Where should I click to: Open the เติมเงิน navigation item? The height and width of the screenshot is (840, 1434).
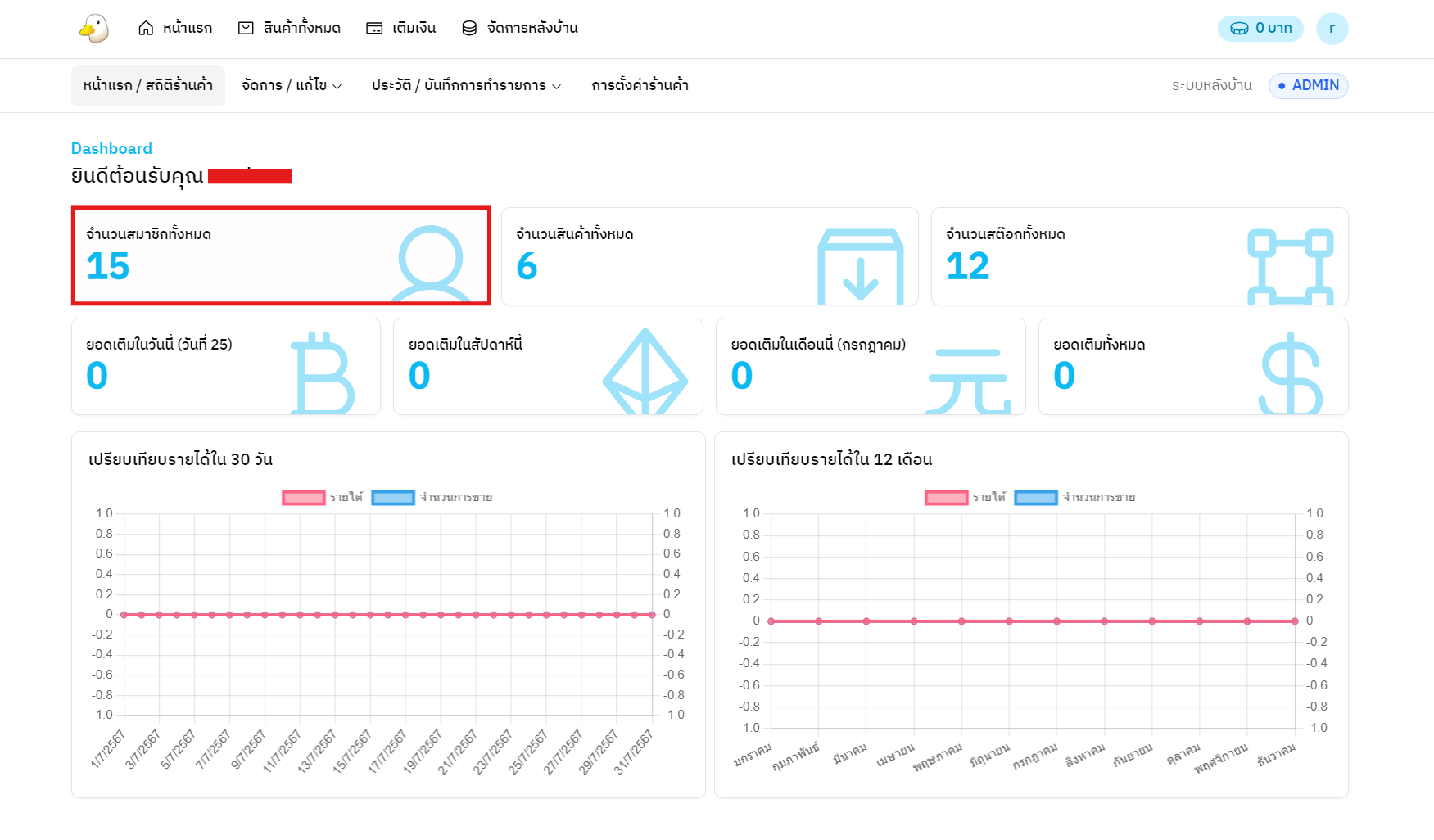tap(401, 29)
